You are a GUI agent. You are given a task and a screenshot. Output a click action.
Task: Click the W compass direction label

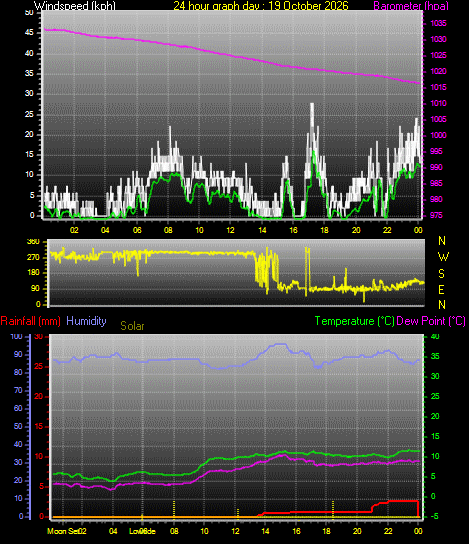[443, 257]
